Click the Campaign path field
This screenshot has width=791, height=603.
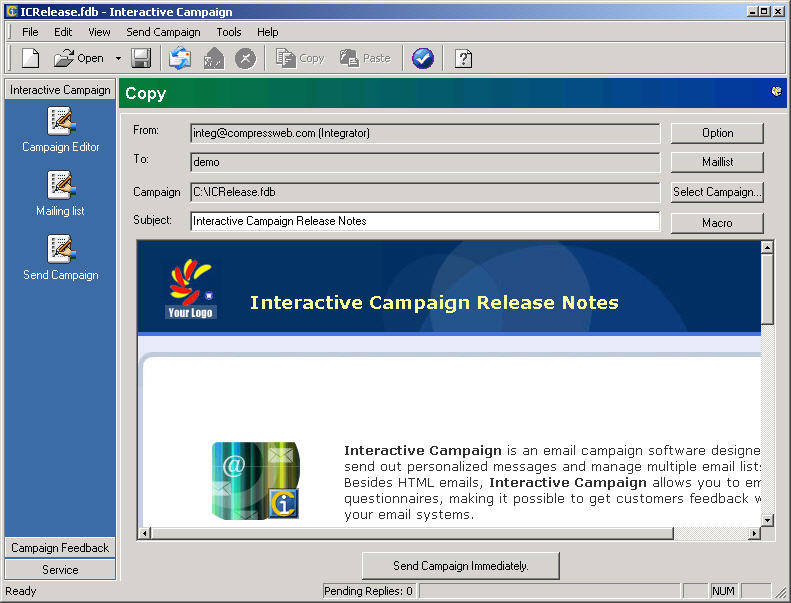pyautogui.click(x=425, y=192)
